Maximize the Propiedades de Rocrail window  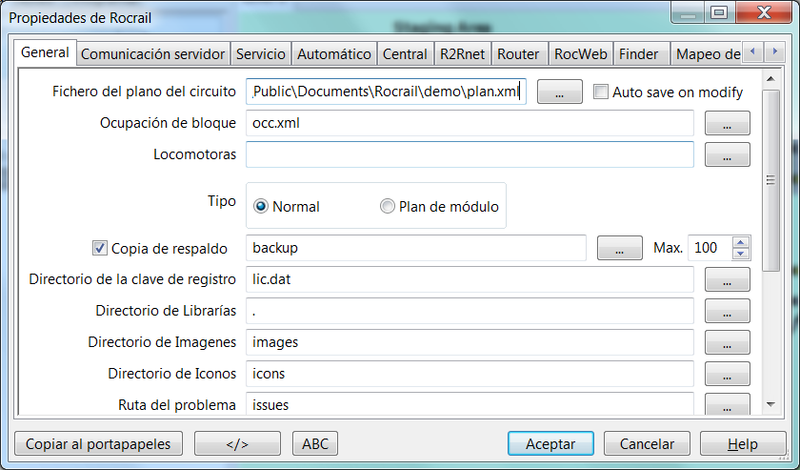(719, 12)
